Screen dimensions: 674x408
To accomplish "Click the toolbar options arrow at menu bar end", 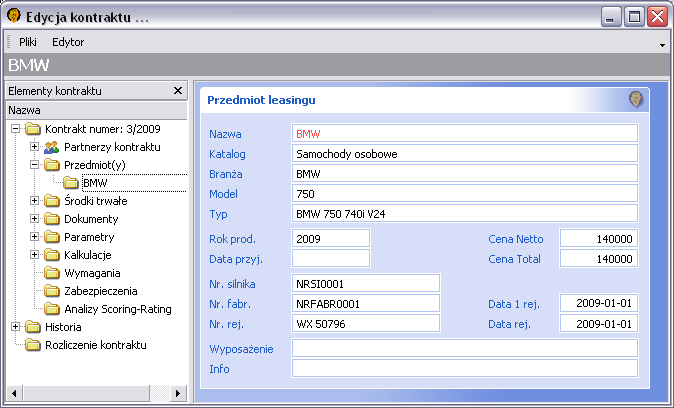I will (x=662, y=45).
